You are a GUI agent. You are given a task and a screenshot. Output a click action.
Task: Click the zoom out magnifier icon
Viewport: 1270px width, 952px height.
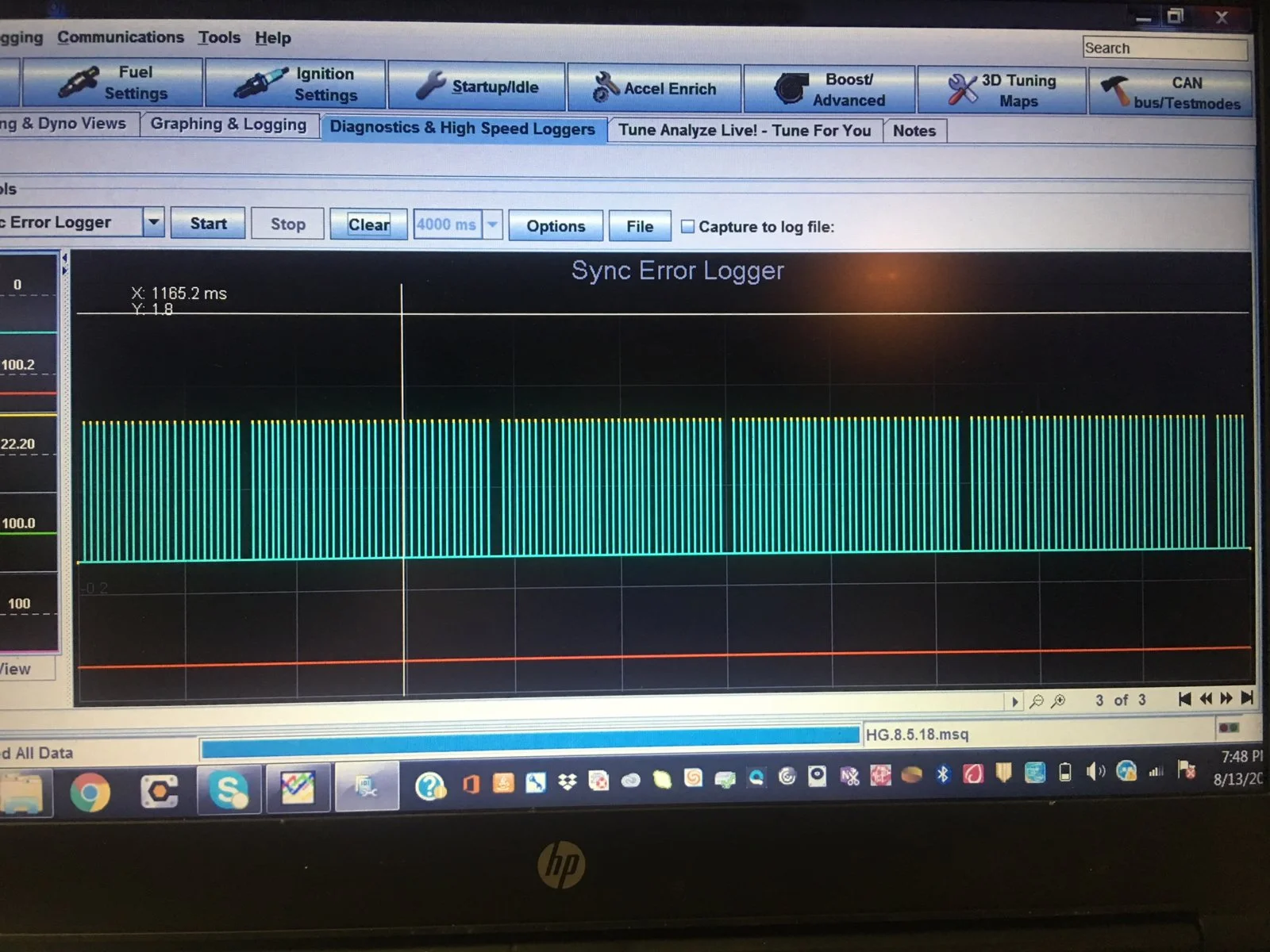(x=1036, y=701)
